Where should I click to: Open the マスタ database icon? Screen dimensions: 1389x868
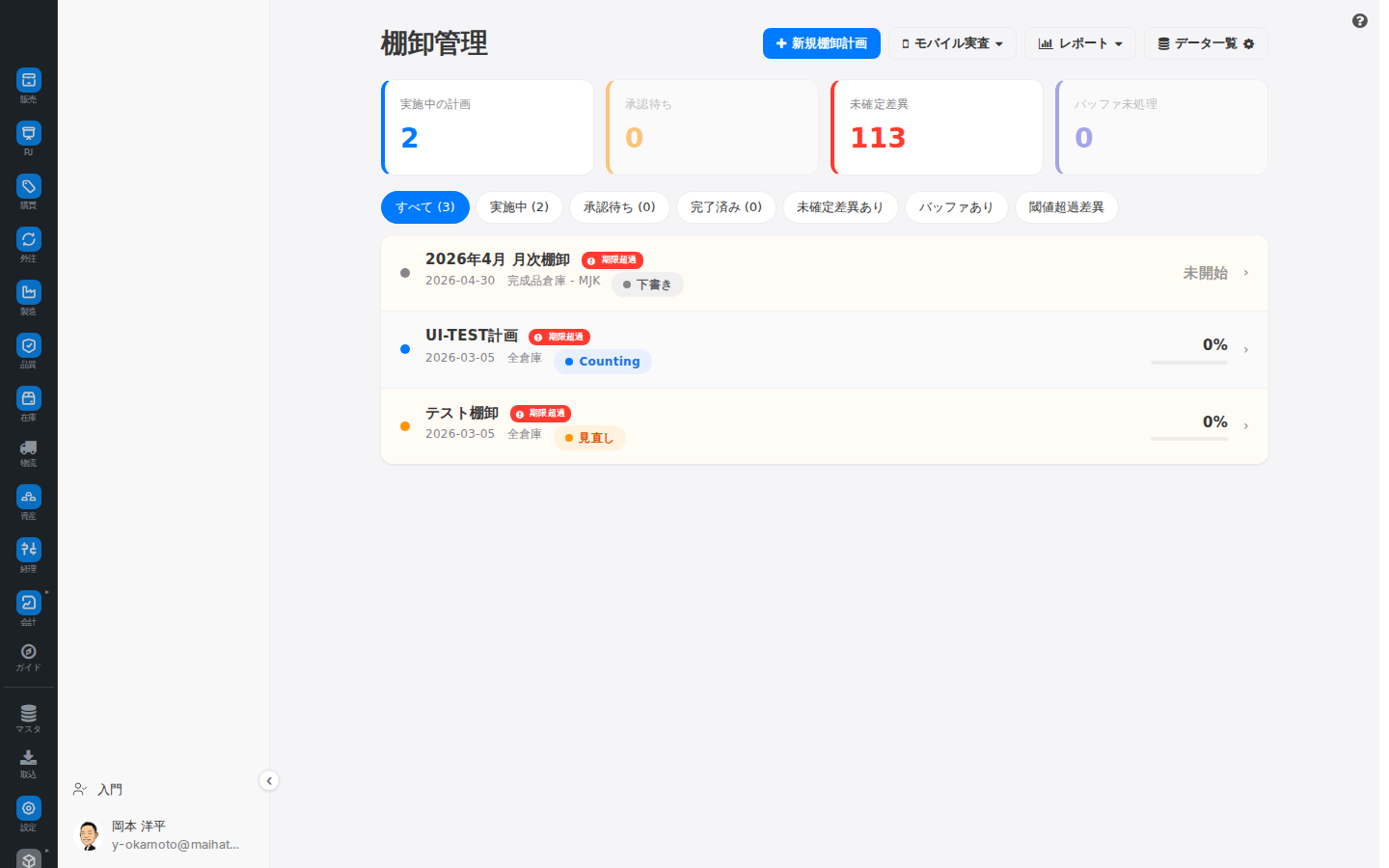tap(29, 714)
